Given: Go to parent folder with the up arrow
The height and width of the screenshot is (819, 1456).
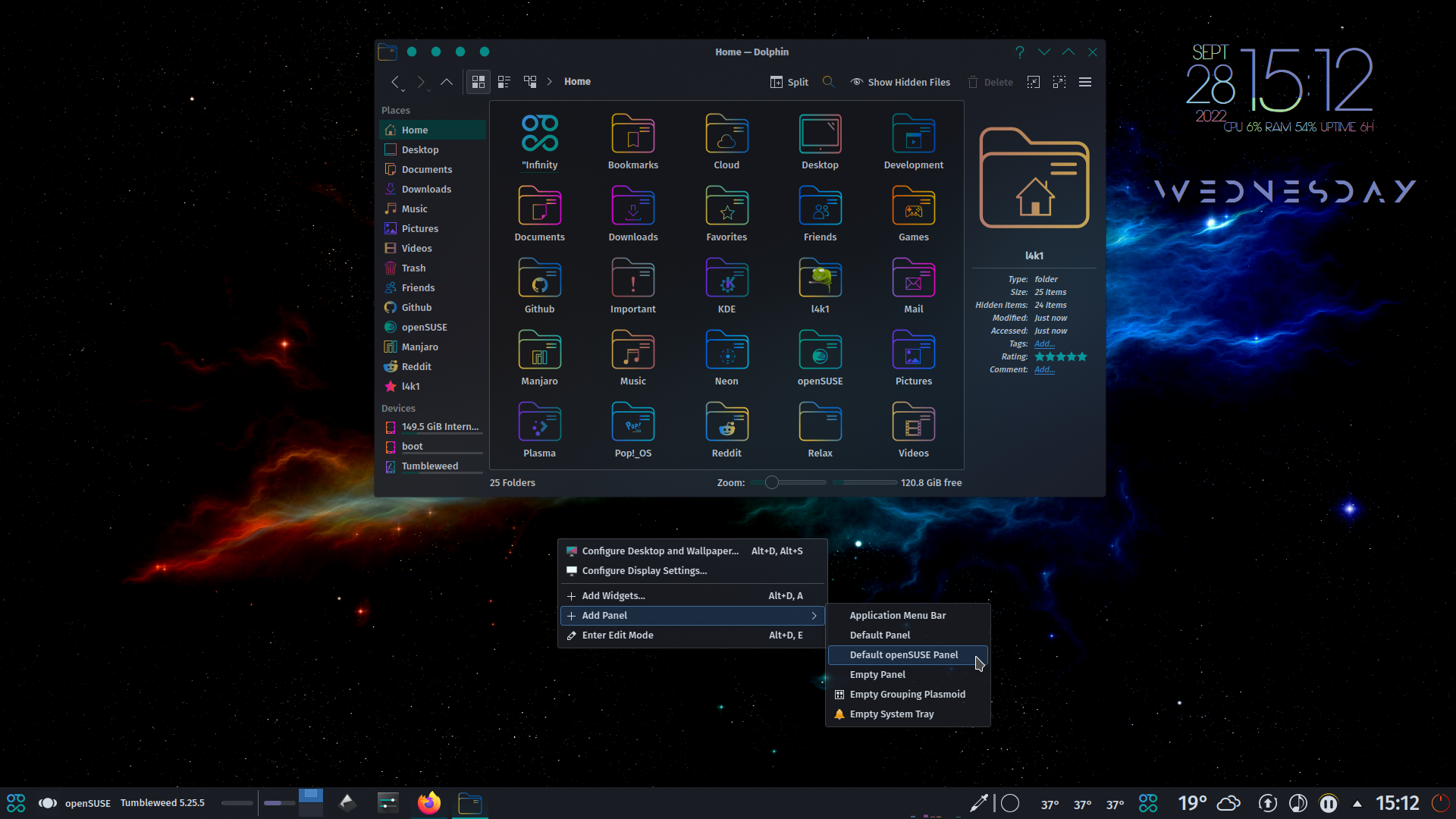Looking at the screenshot, I should point(446,82).
